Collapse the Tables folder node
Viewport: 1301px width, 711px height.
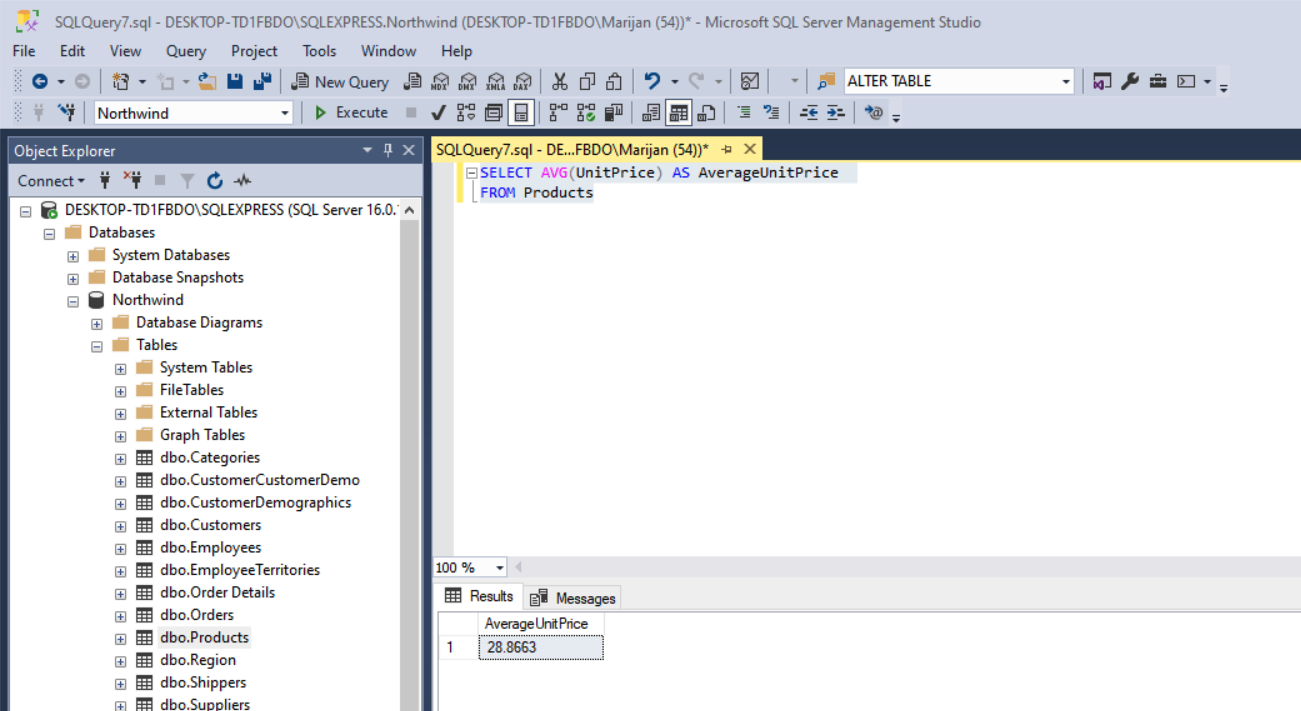[97, 346]
